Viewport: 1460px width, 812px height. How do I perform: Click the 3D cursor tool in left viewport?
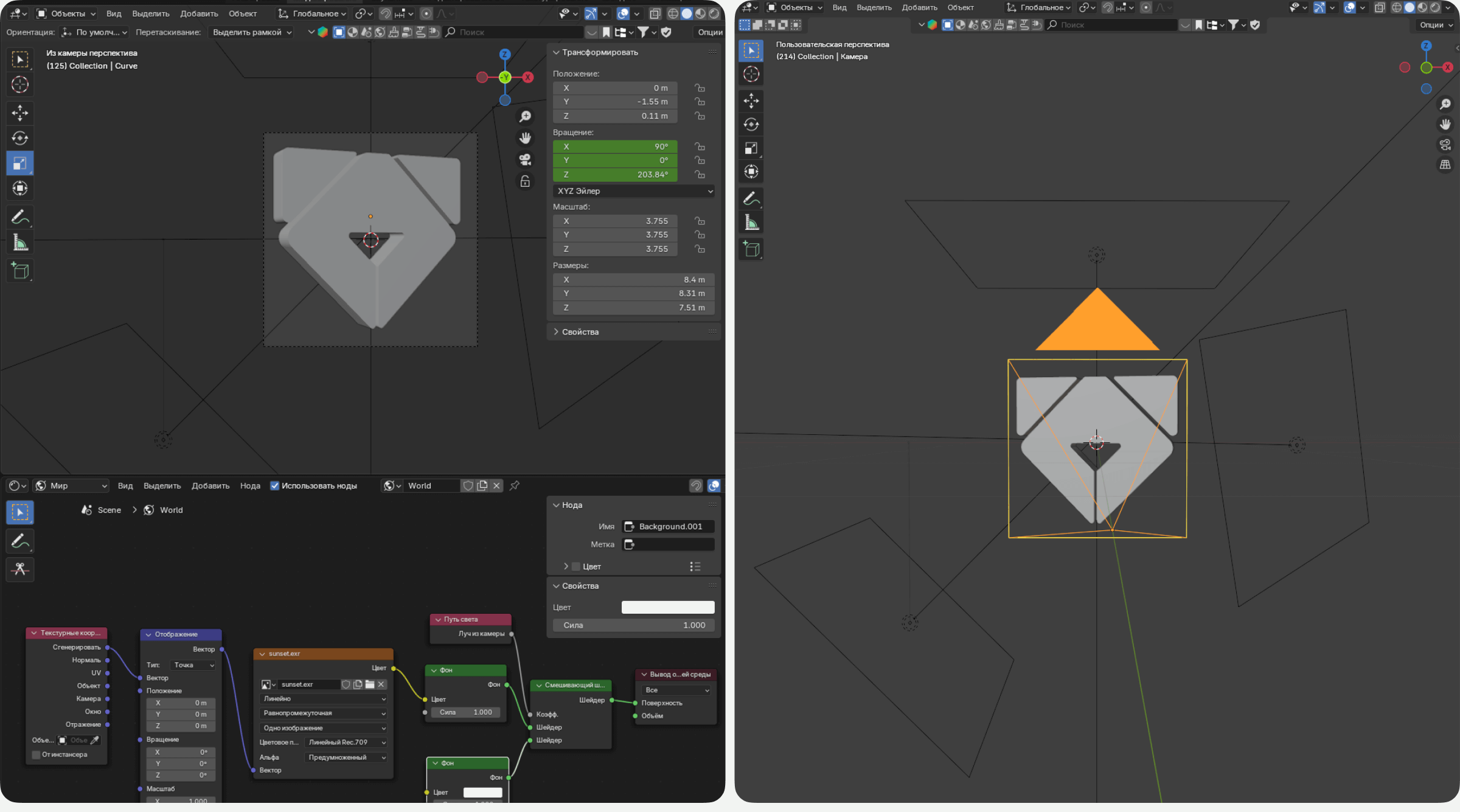pyautogui.click(x=20, y=85)
